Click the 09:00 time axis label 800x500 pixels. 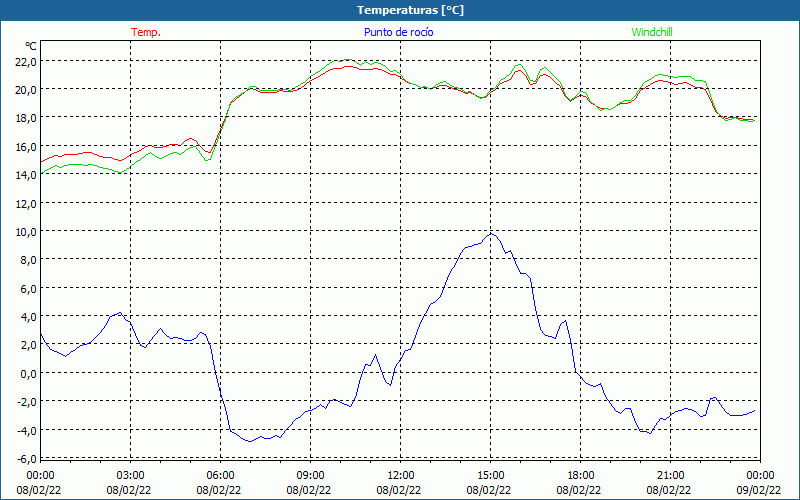click(x=310, y=476)
